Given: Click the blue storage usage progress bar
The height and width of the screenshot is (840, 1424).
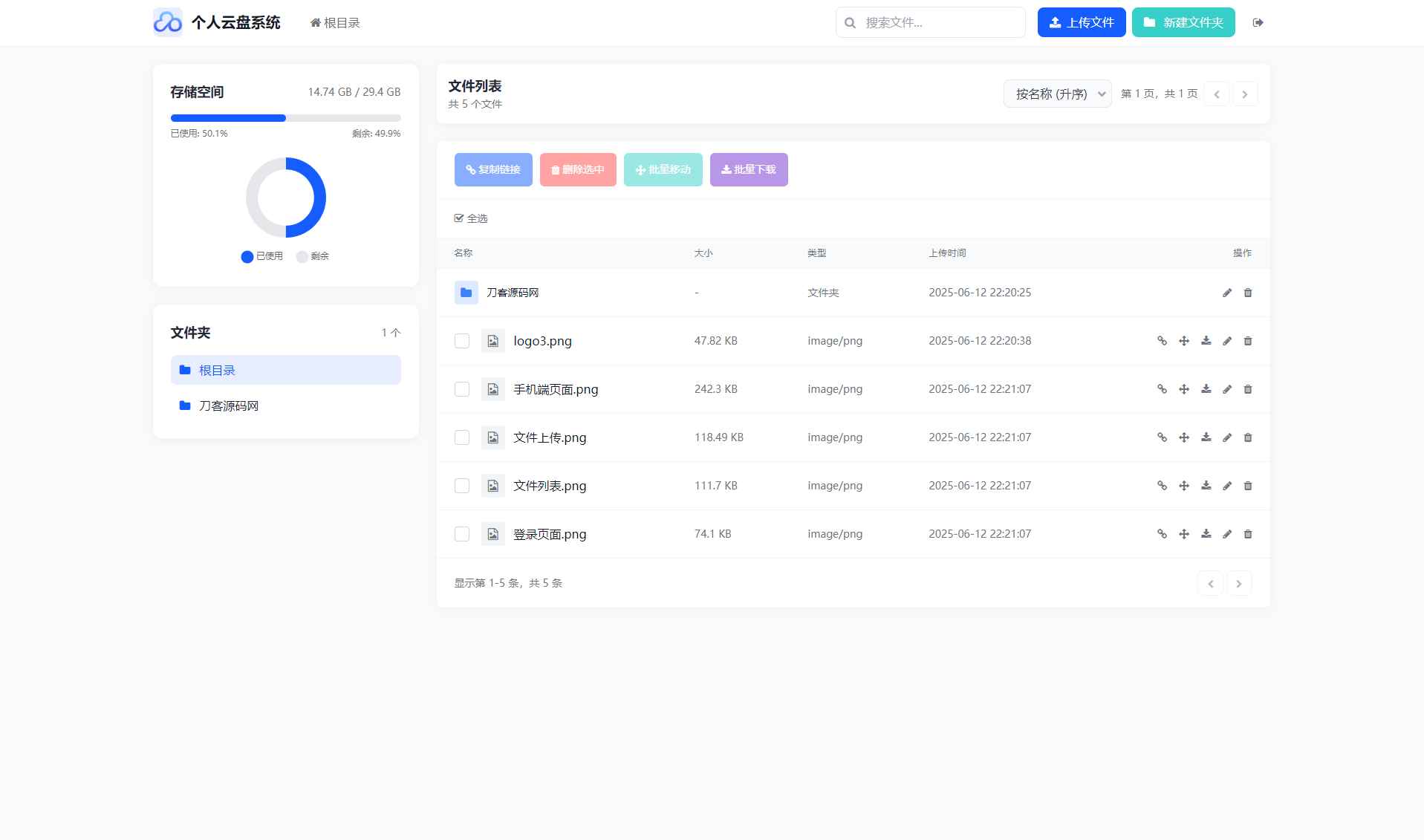Looking at the screenshot, I should tap(228, 118).
